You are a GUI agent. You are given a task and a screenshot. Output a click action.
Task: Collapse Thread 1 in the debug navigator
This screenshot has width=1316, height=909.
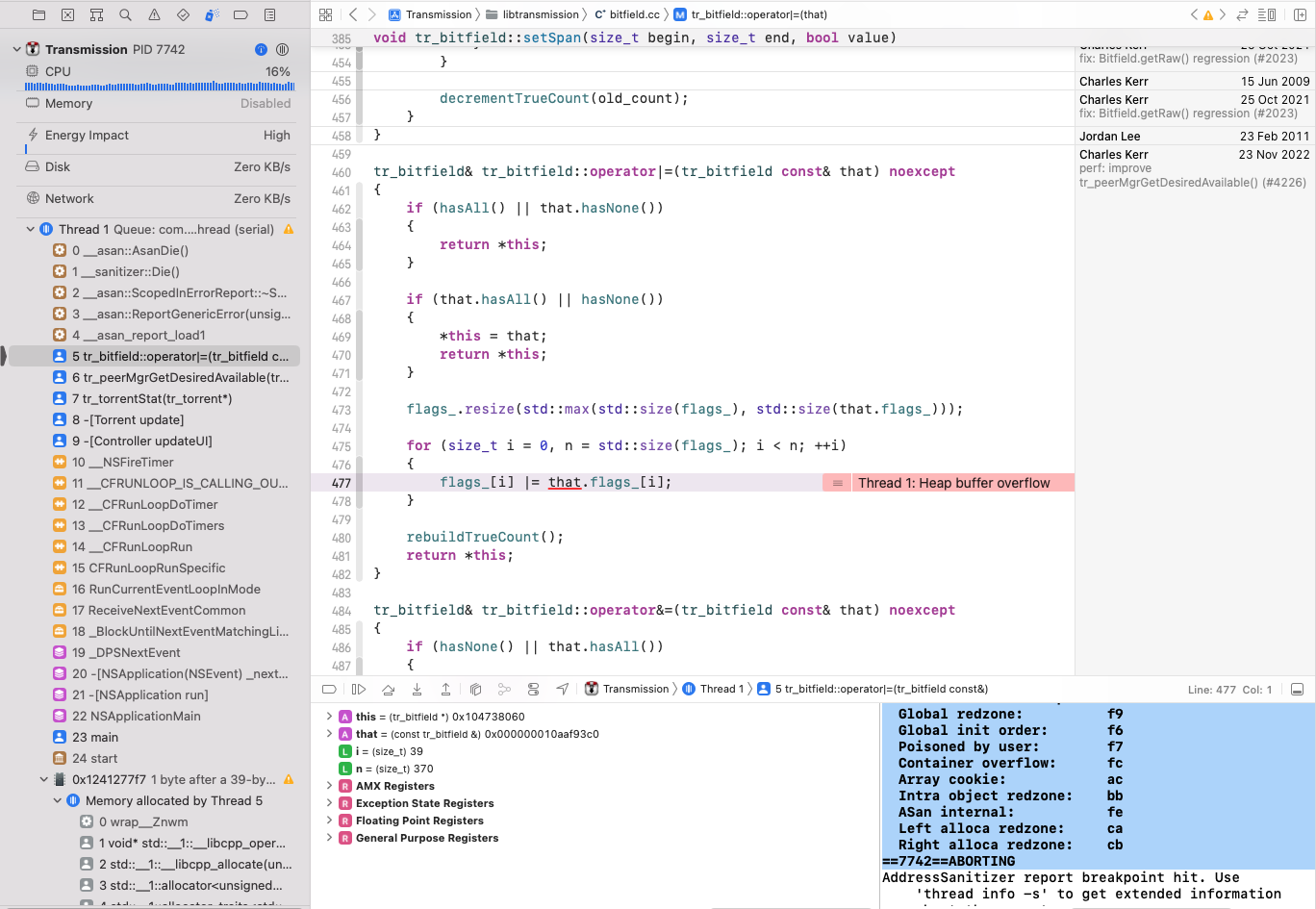[x=29, y=229]
